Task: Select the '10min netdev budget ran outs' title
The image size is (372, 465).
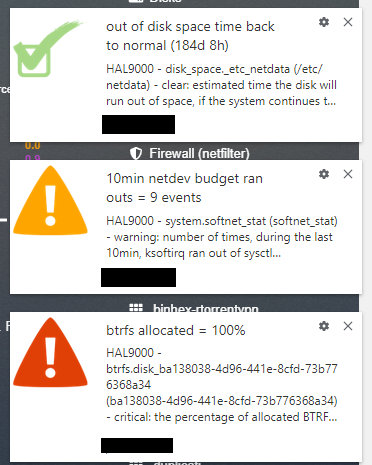Action: 184,188
